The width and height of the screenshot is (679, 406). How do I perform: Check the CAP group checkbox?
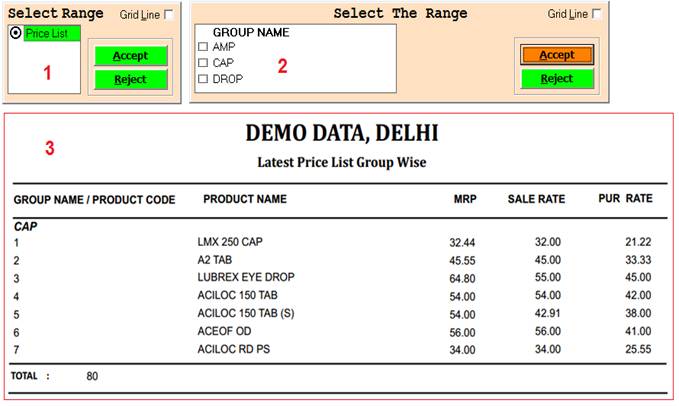coord(203,62)
